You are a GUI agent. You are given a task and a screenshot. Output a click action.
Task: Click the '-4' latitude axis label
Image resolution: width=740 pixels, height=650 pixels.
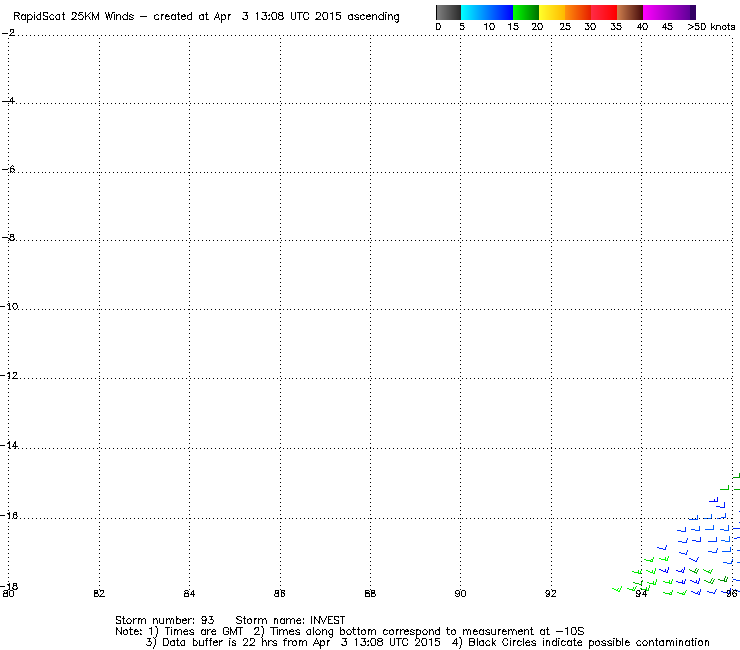point(8,101)
